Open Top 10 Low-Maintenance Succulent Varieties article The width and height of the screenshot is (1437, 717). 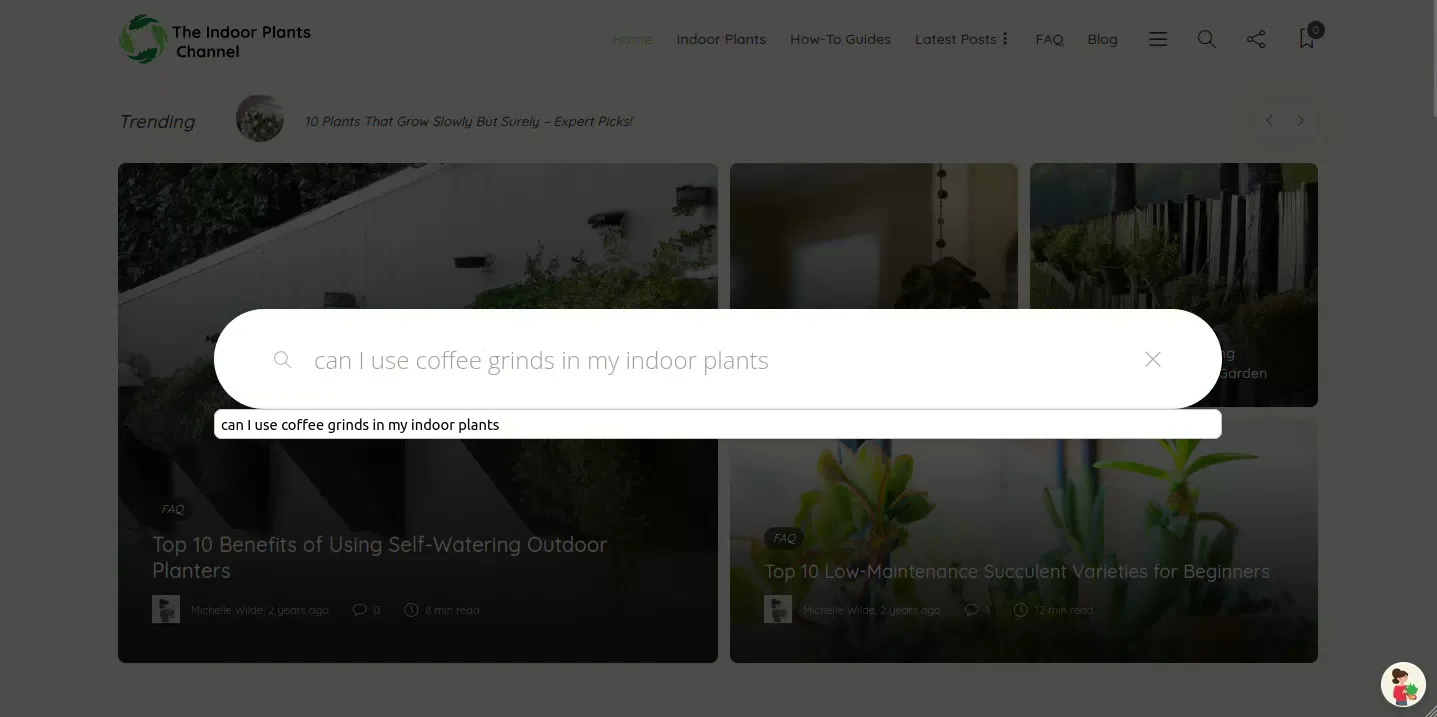pyautogui.click(x=1017, y=571)
